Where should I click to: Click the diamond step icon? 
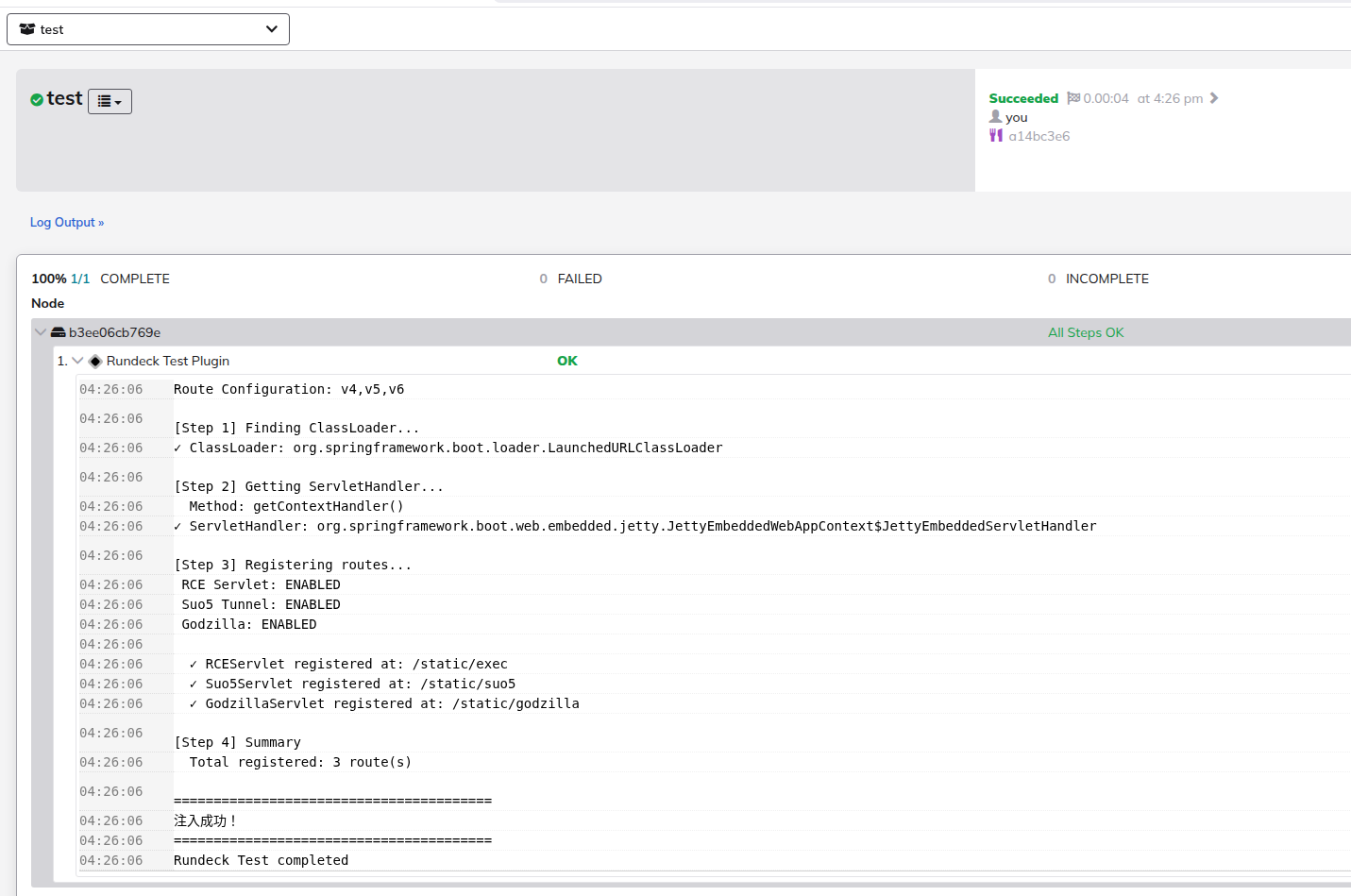pos(95,361)
